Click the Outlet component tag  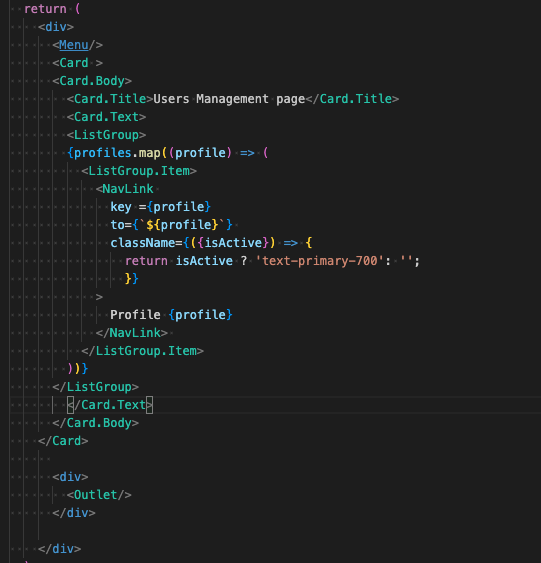click(x=99, y=495)
